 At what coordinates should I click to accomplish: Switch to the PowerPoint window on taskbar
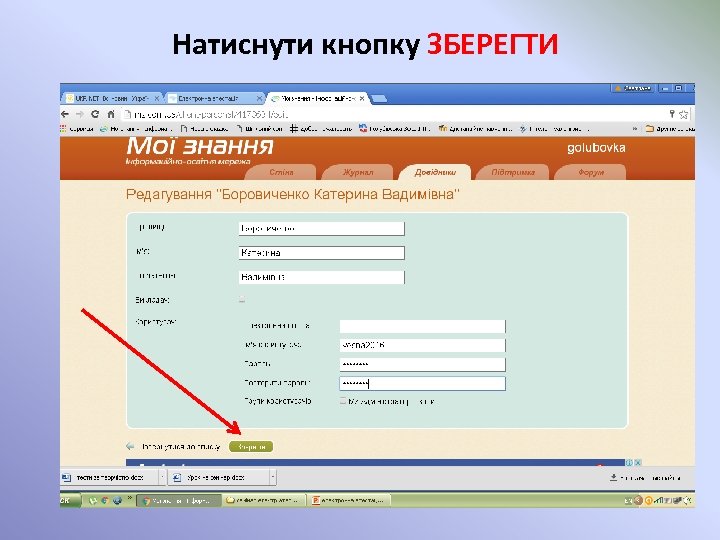[350, 501]
